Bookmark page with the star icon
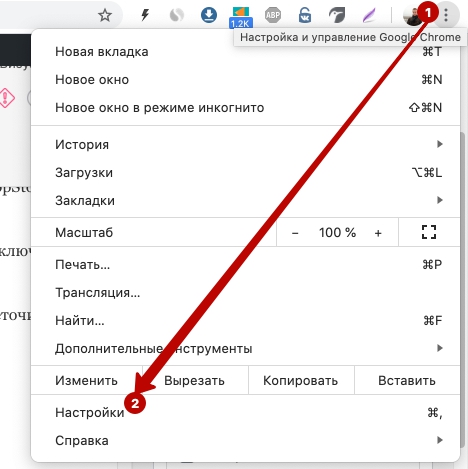The height and width of the screenshot is (469, 468). click(x=105, y=15)
